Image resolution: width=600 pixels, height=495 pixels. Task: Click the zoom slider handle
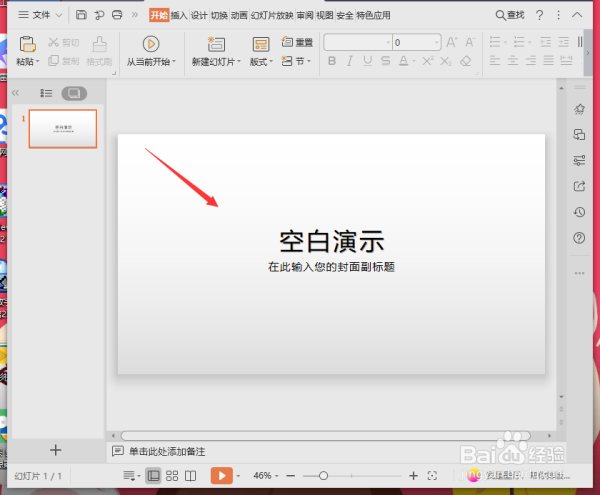point(323,475)
